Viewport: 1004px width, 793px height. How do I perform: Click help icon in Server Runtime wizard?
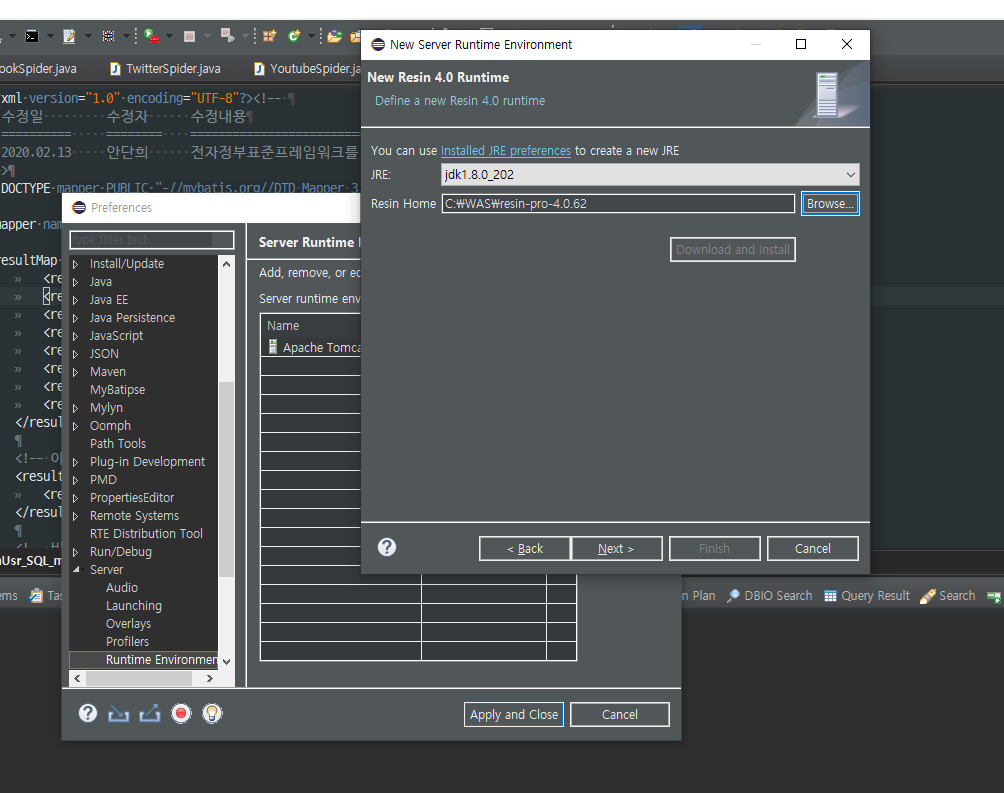(x=387, y=547)
